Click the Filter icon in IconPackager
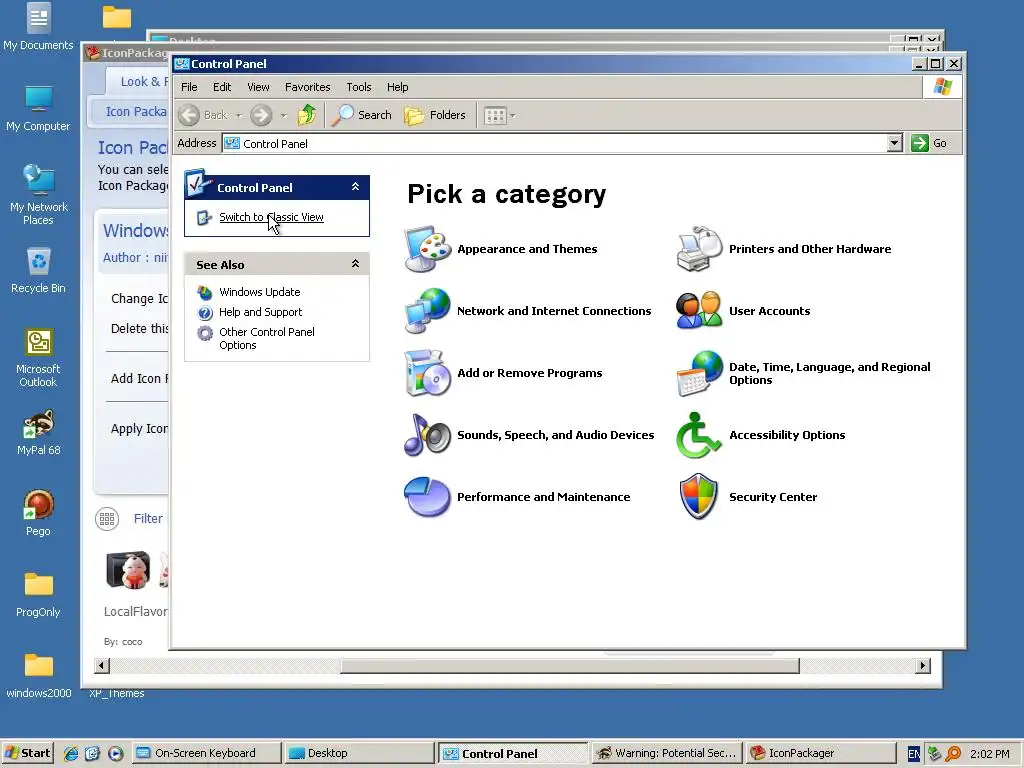The height and width of the screenshot is (768, 1024). point(107,519)
